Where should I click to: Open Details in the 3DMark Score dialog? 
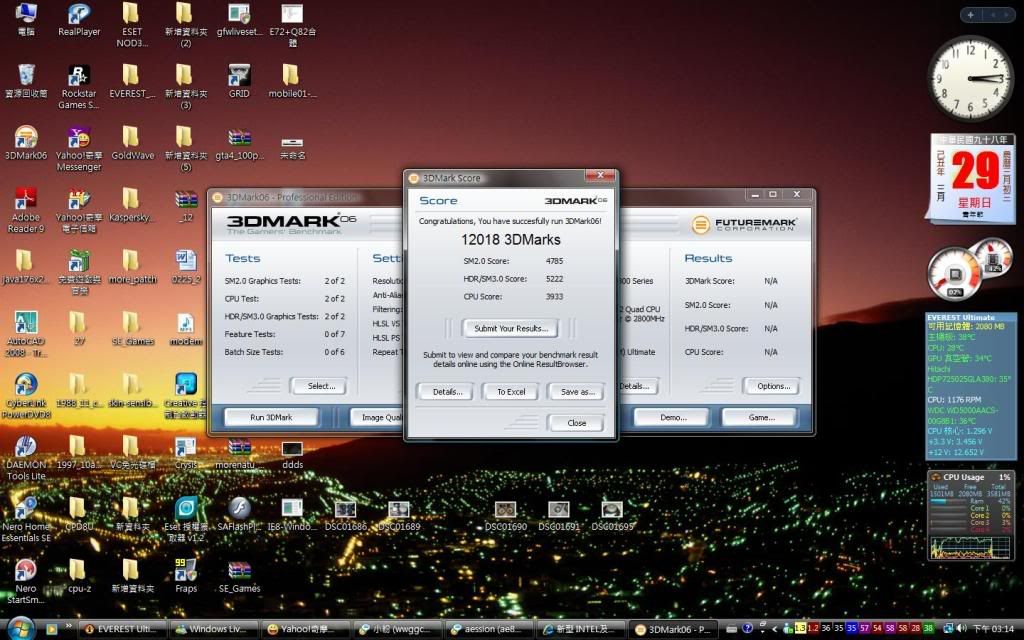pyautogui.click(x=447, y=392)
